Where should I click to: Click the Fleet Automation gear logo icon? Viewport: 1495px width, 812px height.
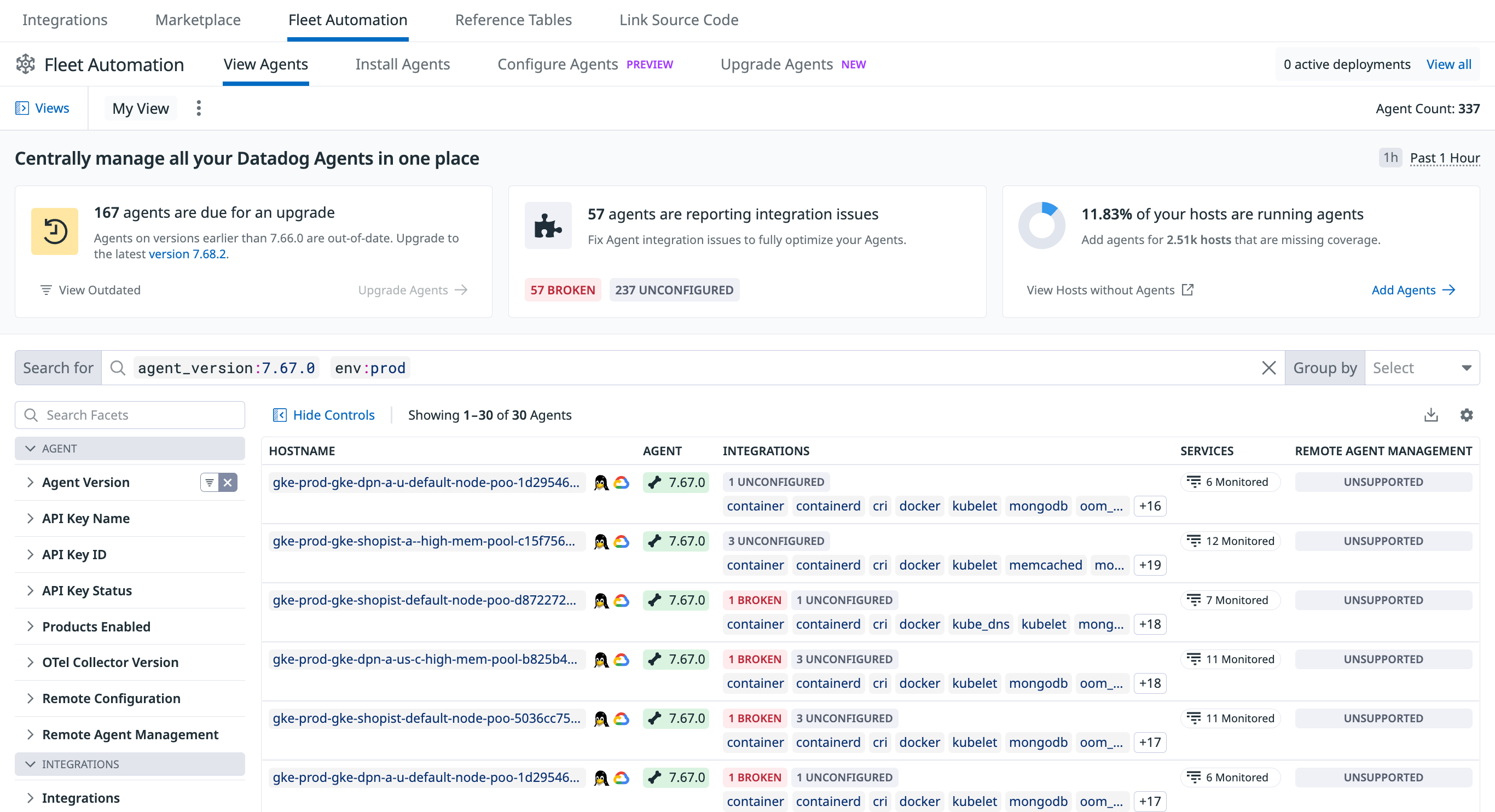(26, 65)
